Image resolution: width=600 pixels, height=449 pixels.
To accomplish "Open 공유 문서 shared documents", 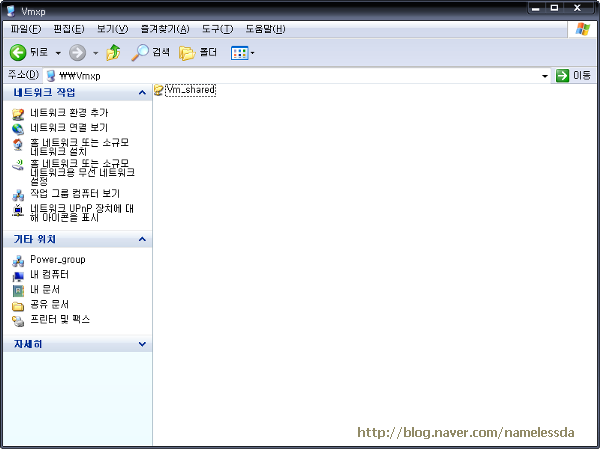I will click(49, 305).
